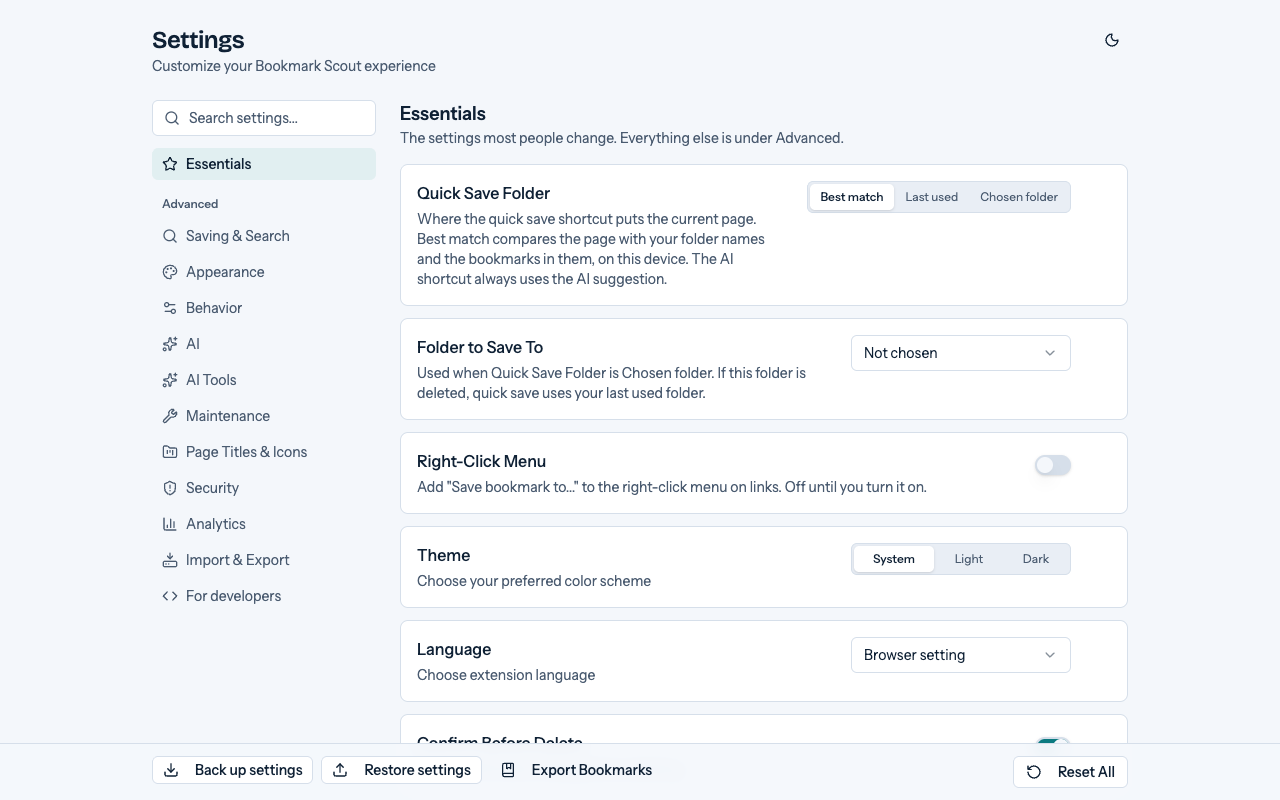Open the Maintenance settings section

[x=264, y=416]
